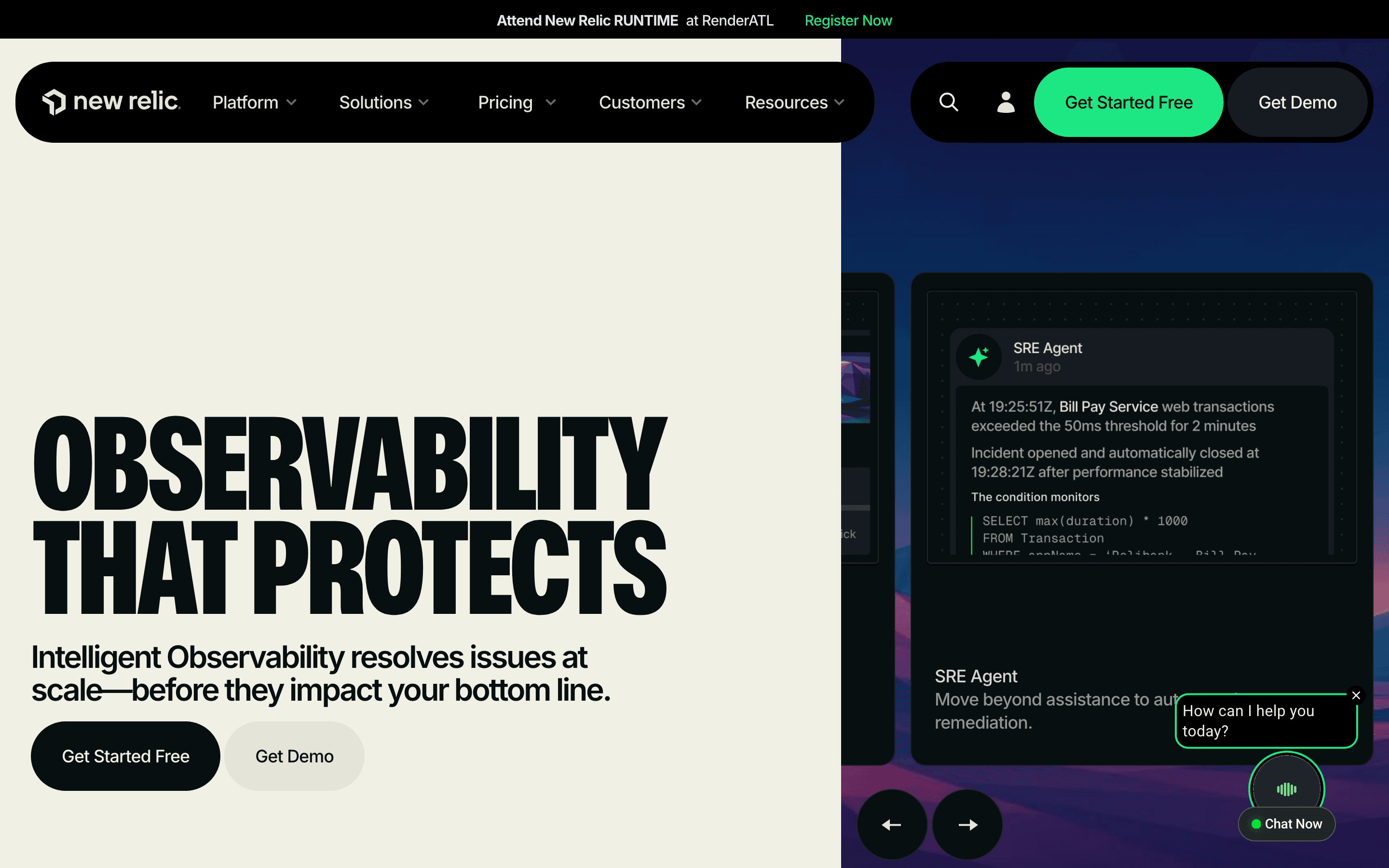The width and height of the screenshot is (1389, 868).
Task: Click the partially visible previous carousel card
Action: [867, 518]
